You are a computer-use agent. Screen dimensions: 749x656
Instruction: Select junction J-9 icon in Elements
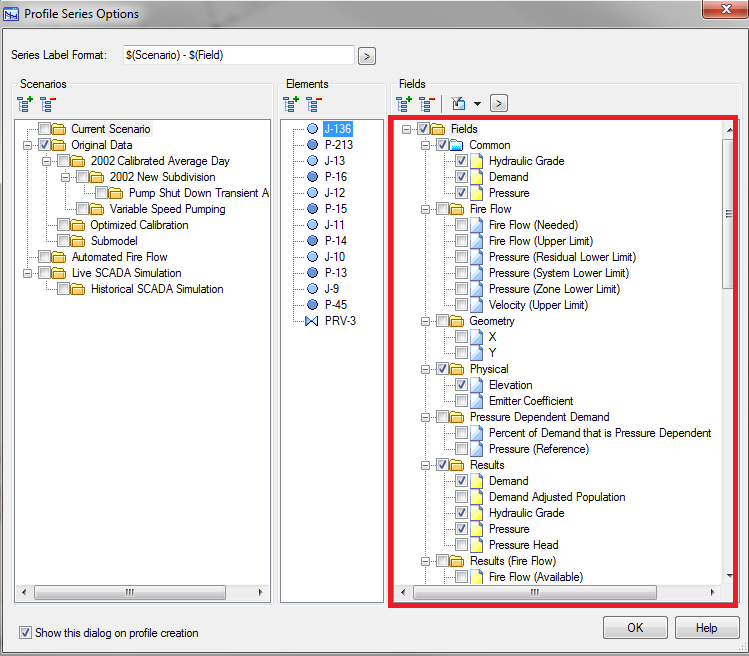[312, 289]
